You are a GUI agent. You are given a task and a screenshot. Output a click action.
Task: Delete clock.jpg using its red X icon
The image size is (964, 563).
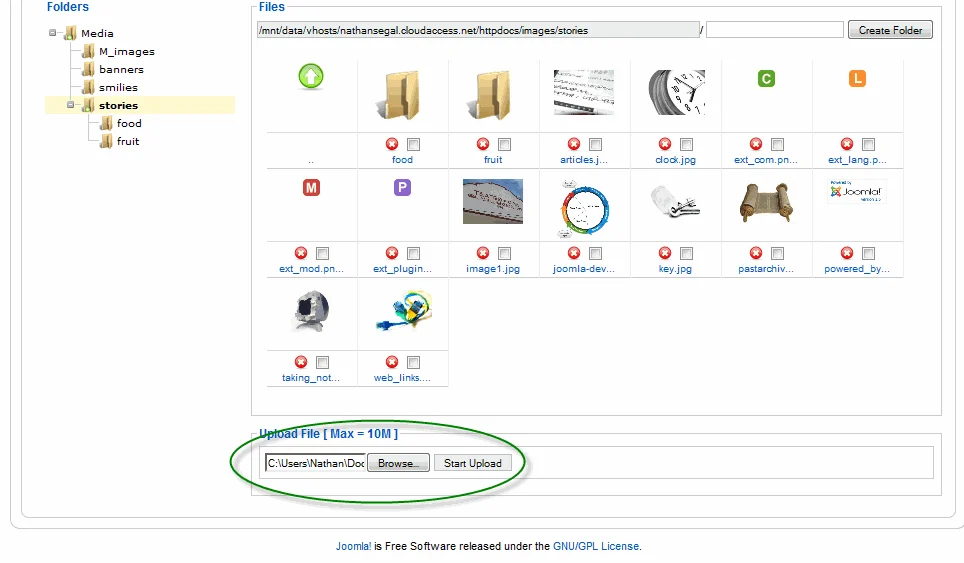[x=665, y=144]
